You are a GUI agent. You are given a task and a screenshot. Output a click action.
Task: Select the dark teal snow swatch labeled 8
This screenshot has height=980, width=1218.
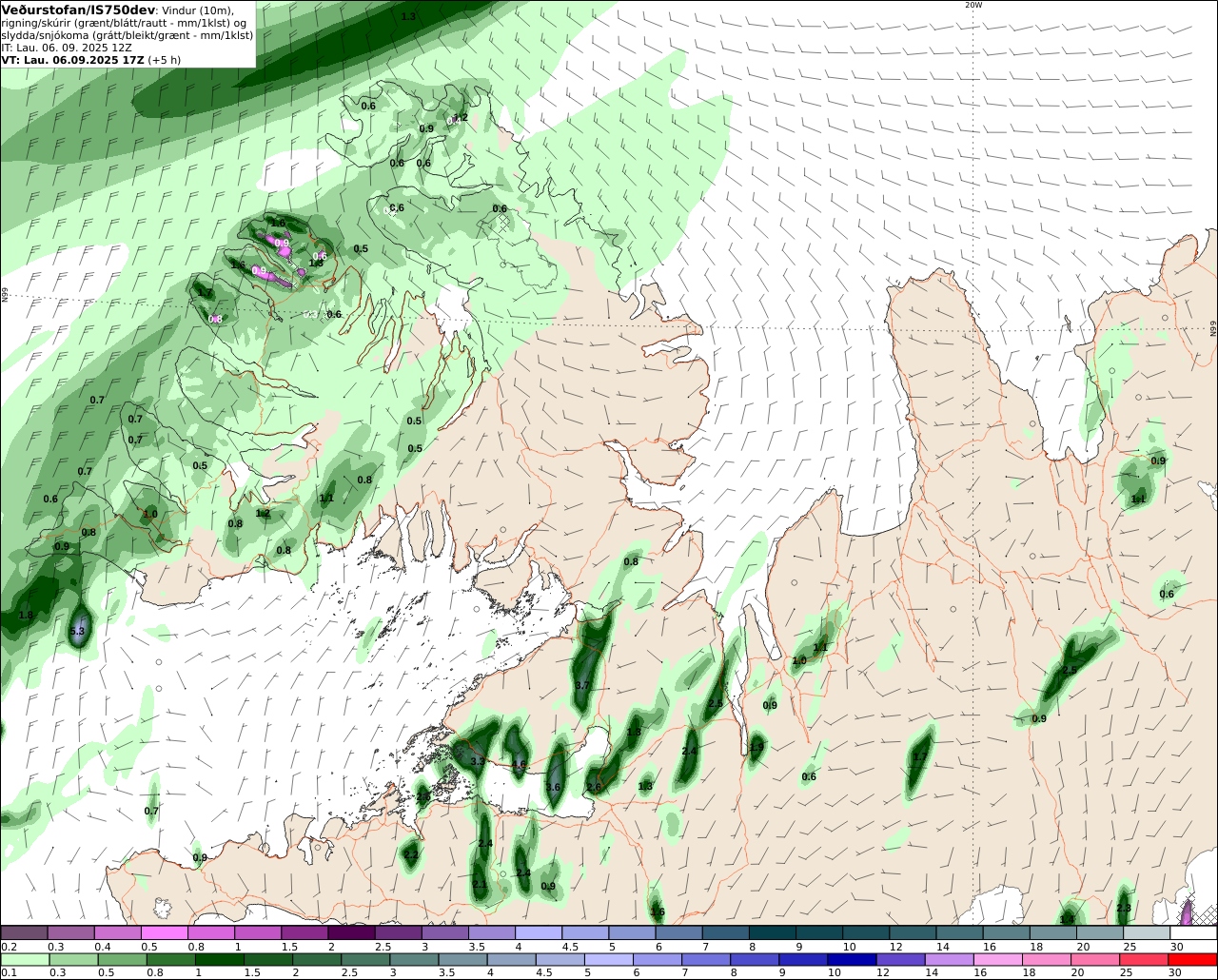(x=773, y=933)
